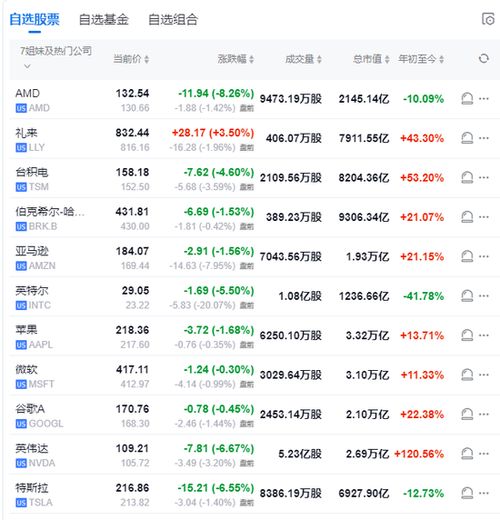
Task: Open 亚马逊 stock page
Action: (x=32, y=251)
